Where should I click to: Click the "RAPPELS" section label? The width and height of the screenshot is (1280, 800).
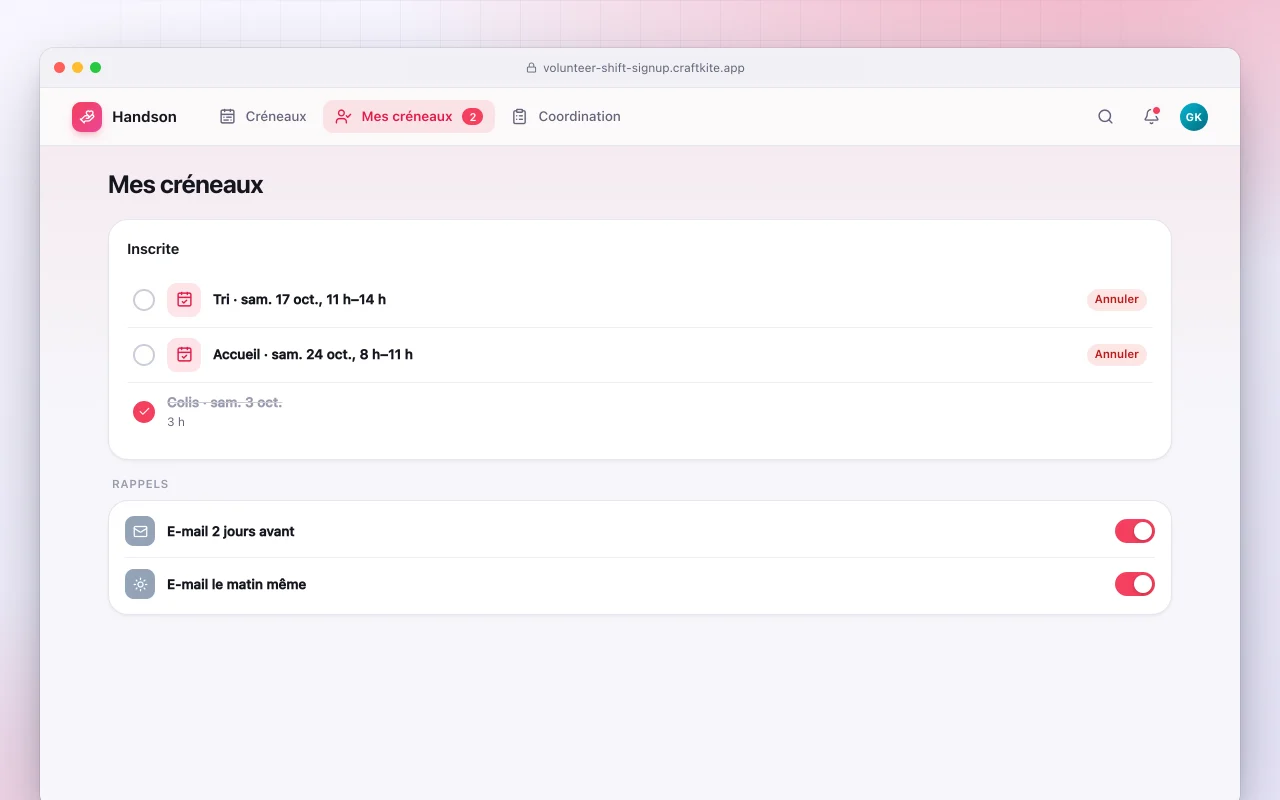coord(140,484)
